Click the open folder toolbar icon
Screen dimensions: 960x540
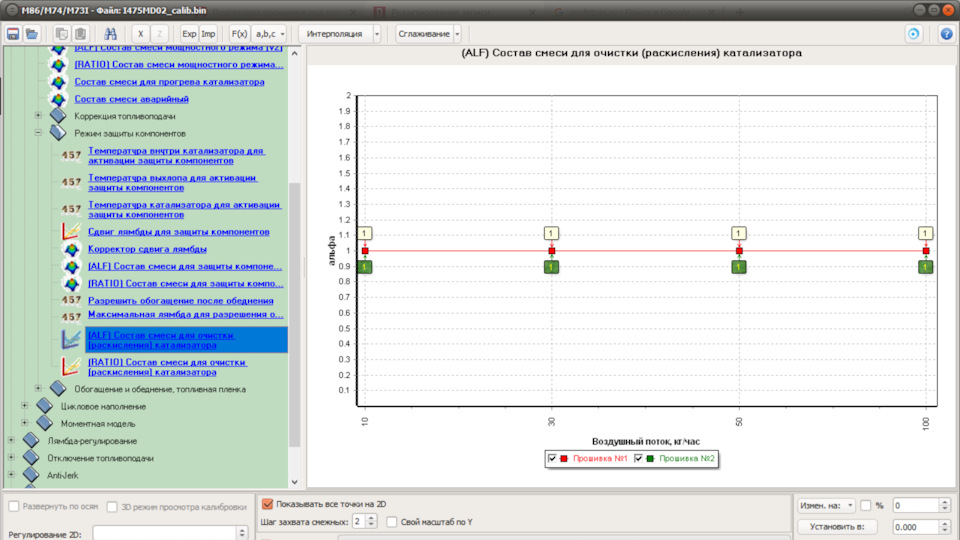32,34
